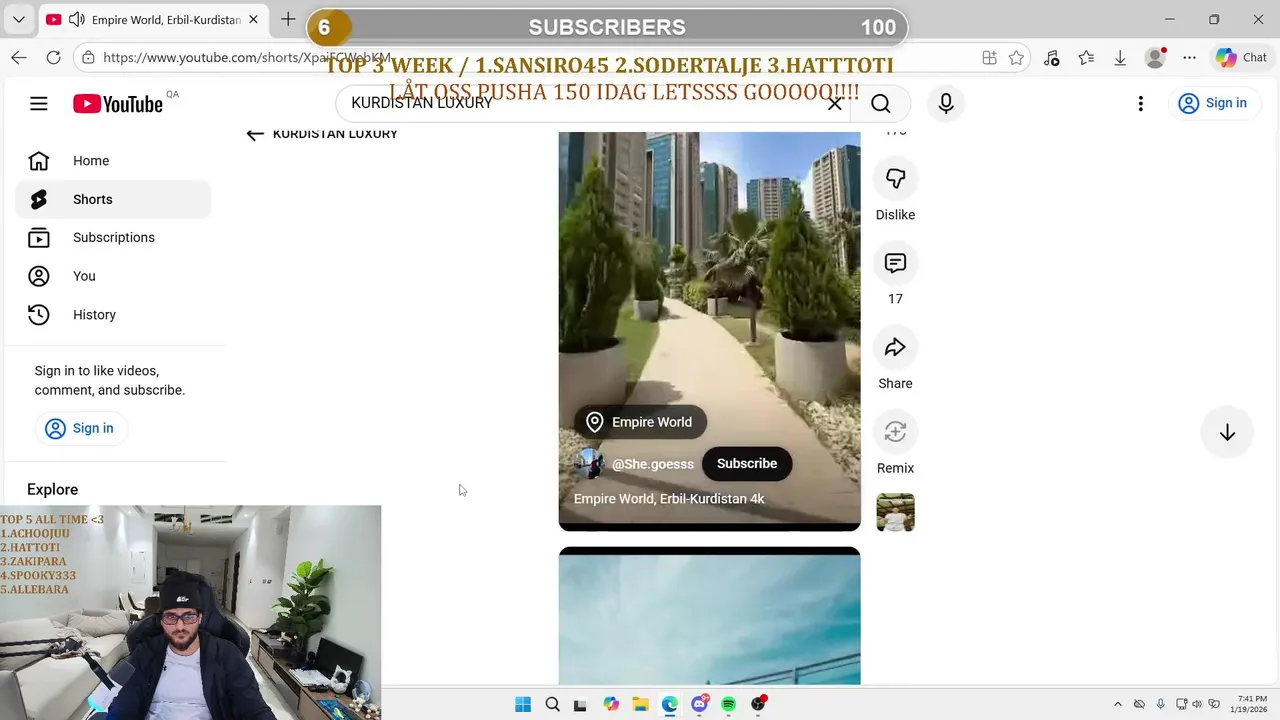Open Edge downloads
Screen dimensions: 1280x720
click(x=1120, y=58)
